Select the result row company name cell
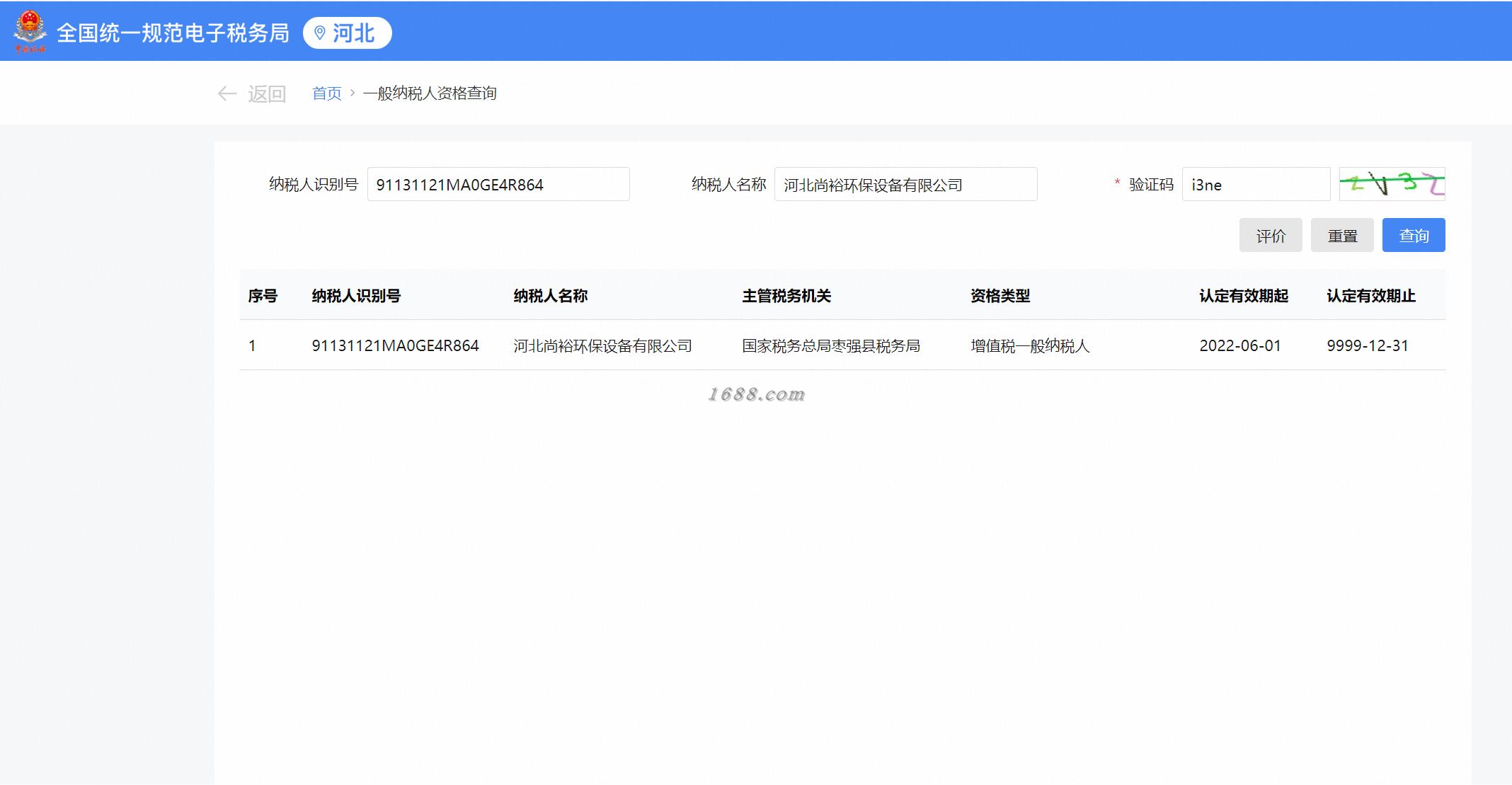This screenshot has width=1512, height=785. (x=602, y=345)
